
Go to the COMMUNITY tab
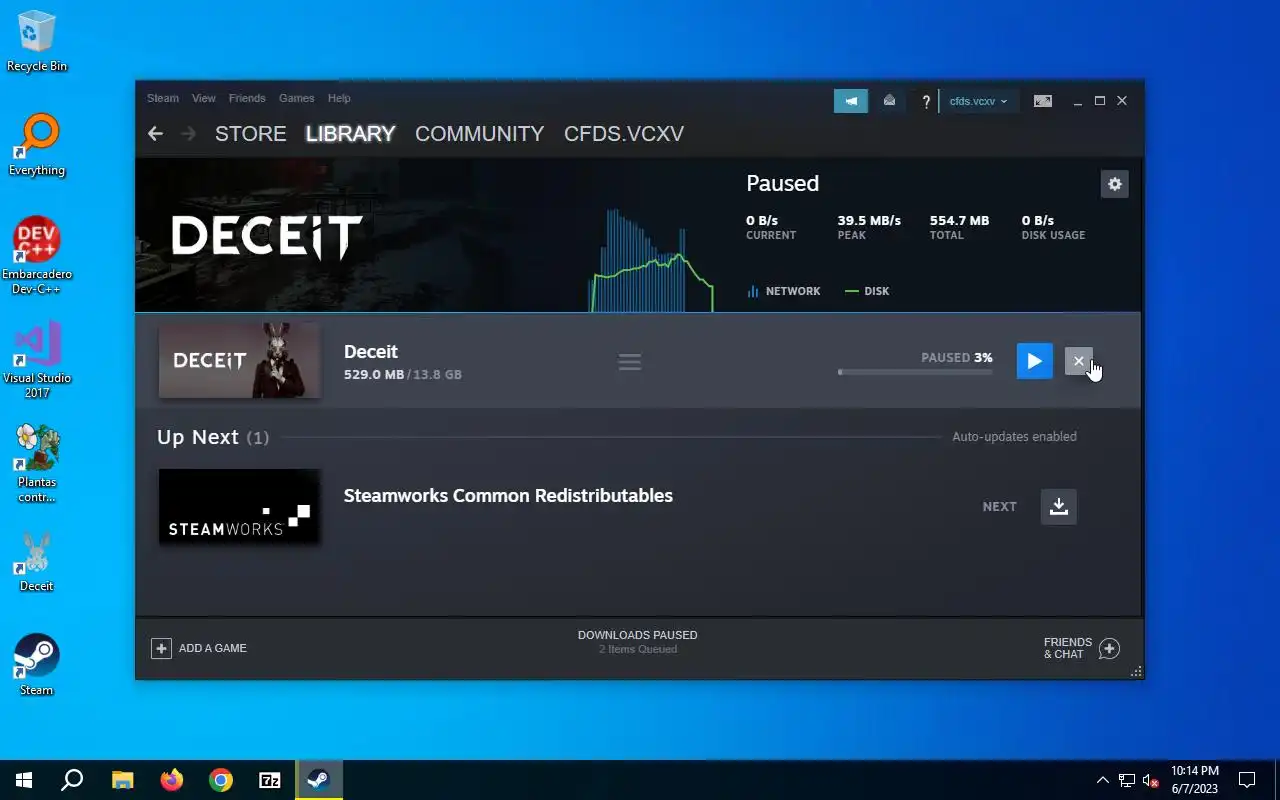(x=479, y=134)
